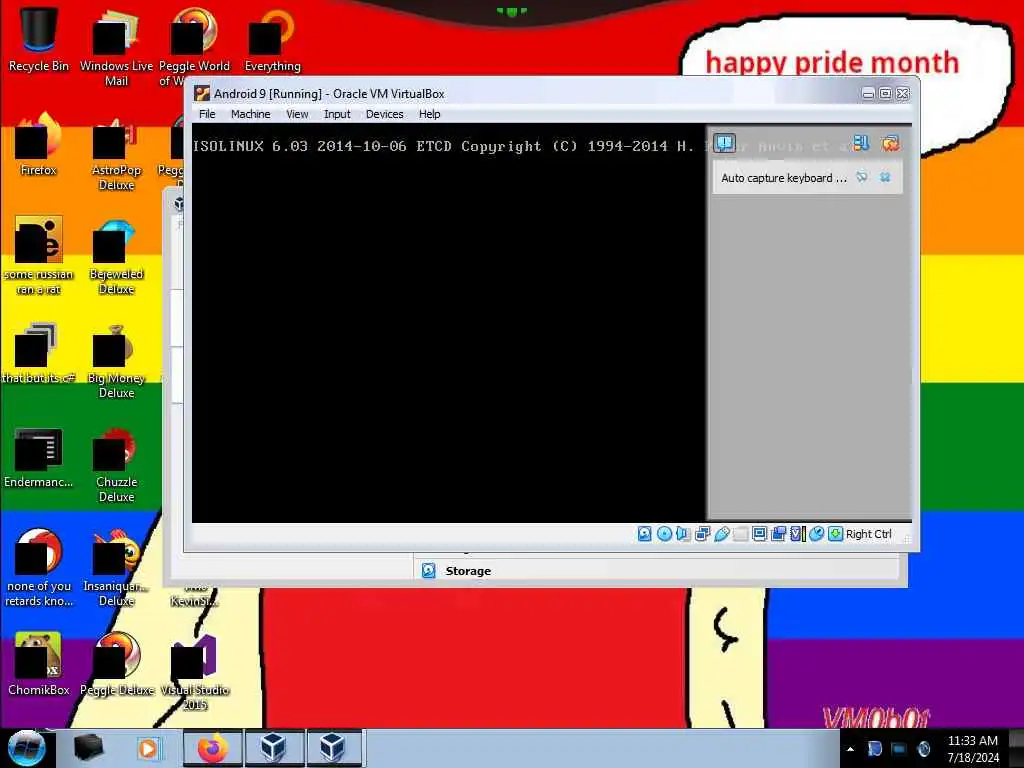Click the first VirtualBox cube taskbar button
The width and height of the screenshot is (1024, 768).
274,748
